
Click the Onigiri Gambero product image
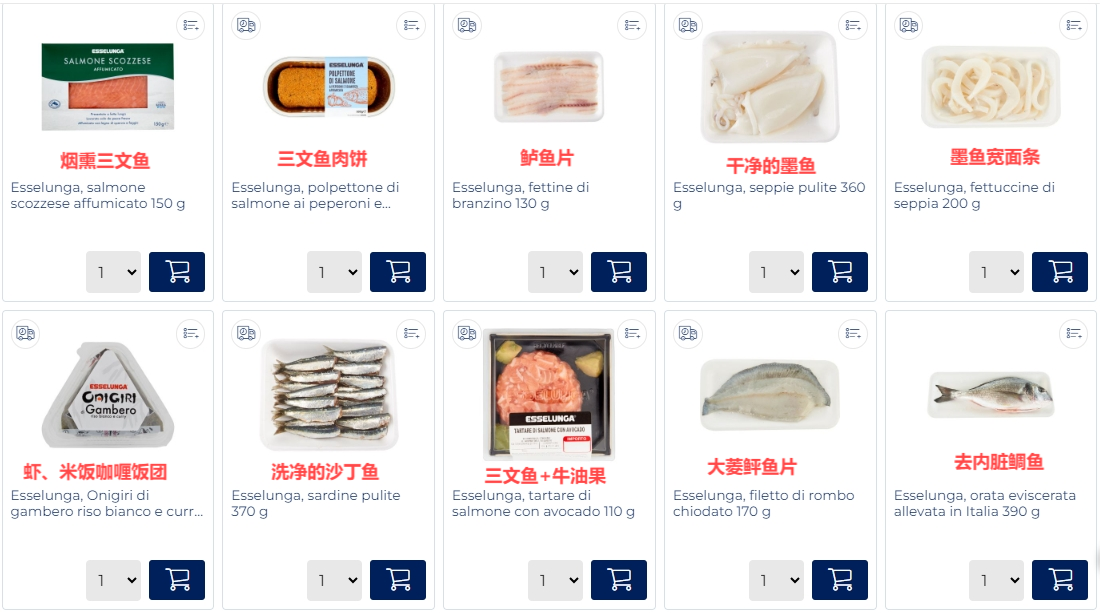point(107,395)
